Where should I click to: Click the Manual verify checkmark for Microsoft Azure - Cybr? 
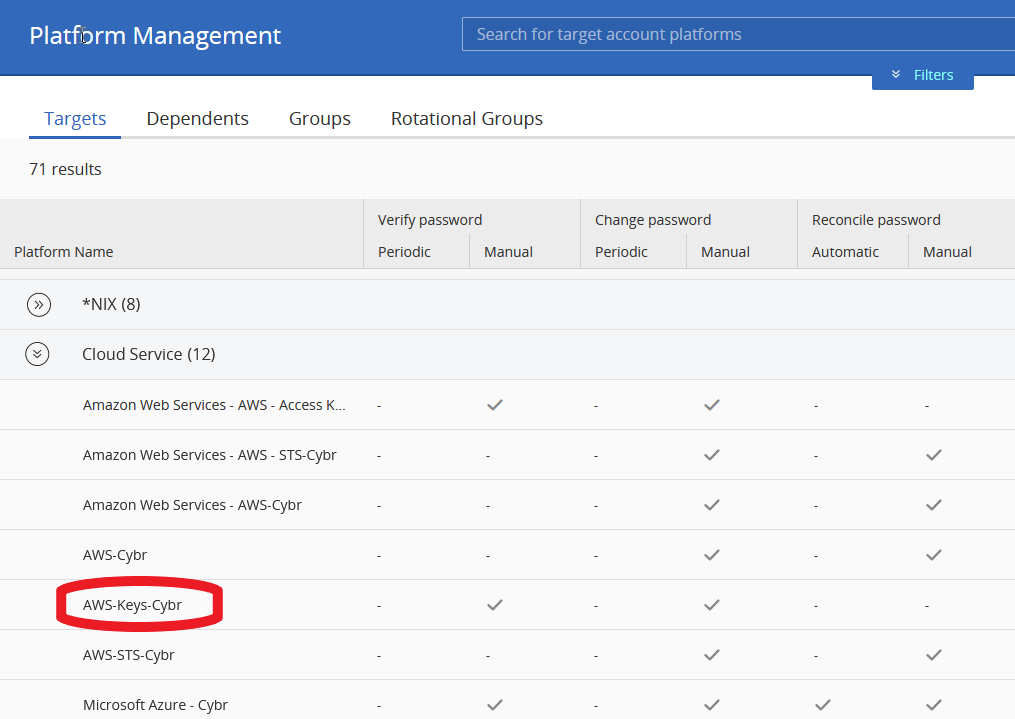coord(494,704)
